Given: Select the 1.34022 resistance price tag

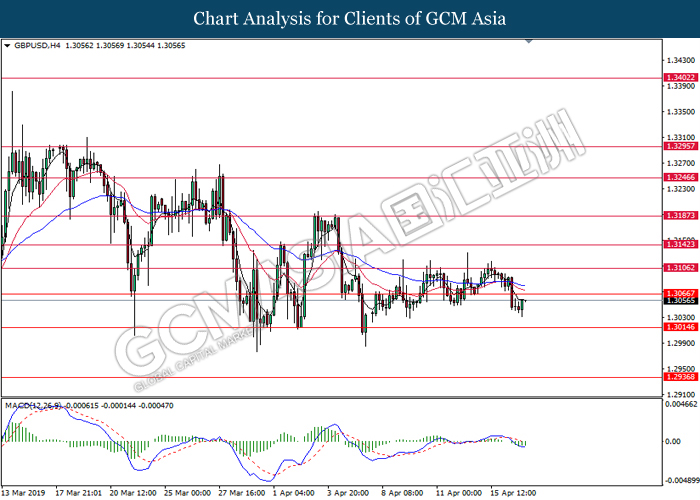Looking at the screenshot, I should click(678, 77).
